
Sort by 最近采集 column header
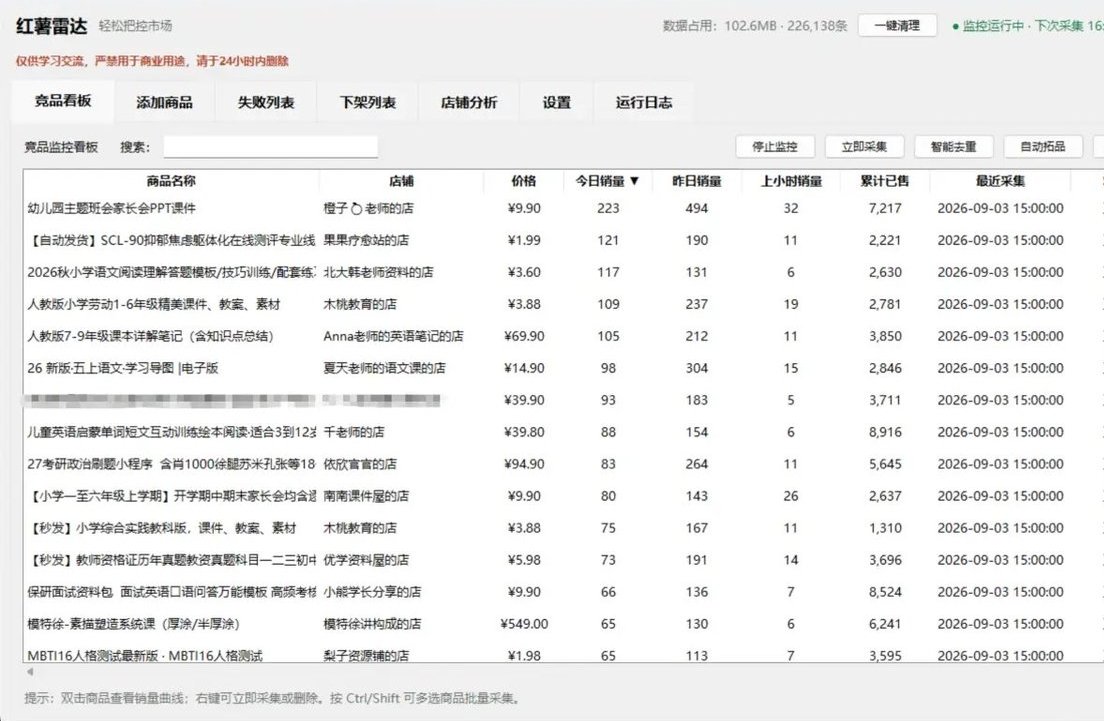coord(1000,181)
